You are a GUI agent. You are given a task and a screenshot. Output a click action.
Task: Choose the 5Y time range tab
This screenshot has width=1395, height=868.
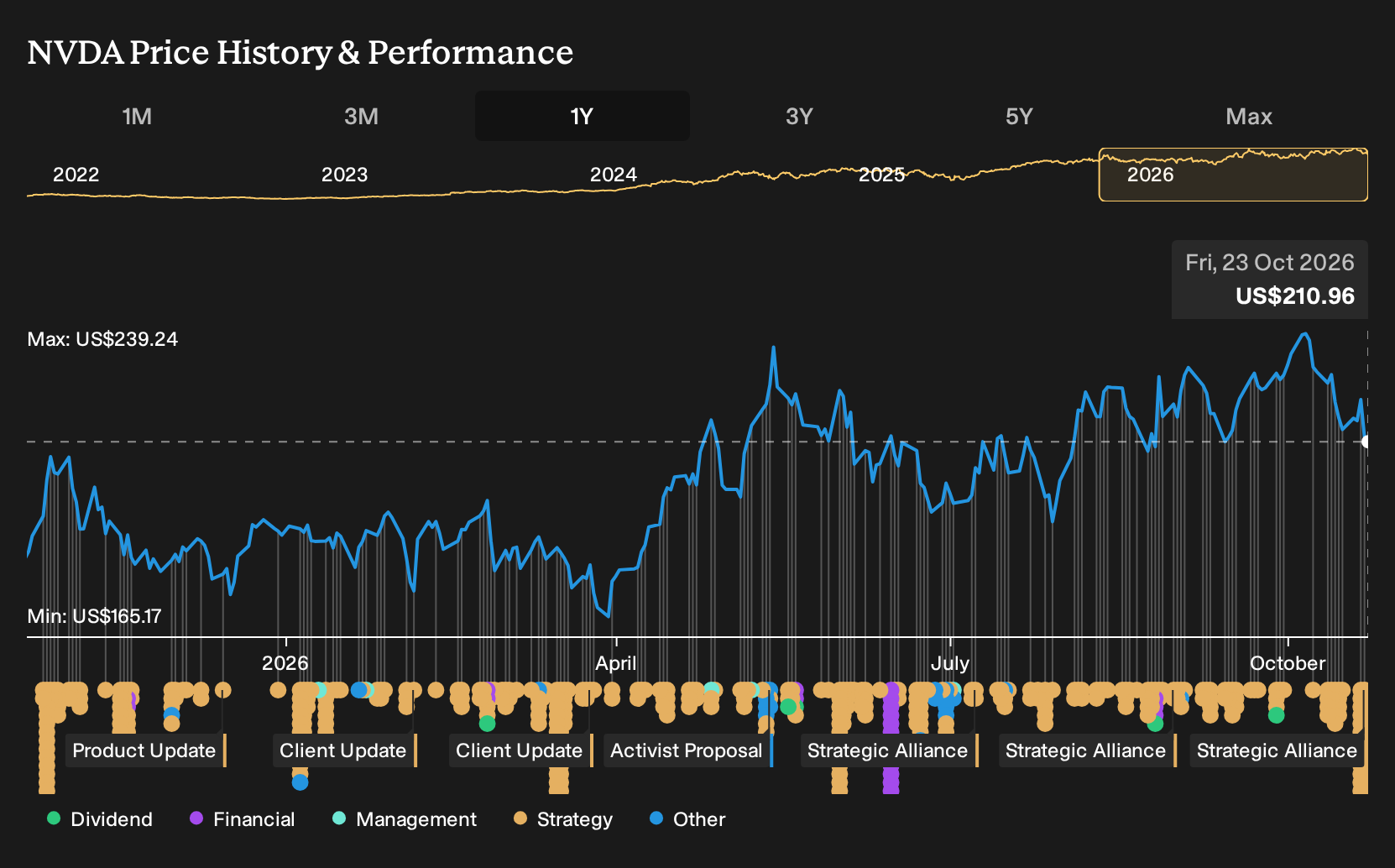(x=1019, y=116)
